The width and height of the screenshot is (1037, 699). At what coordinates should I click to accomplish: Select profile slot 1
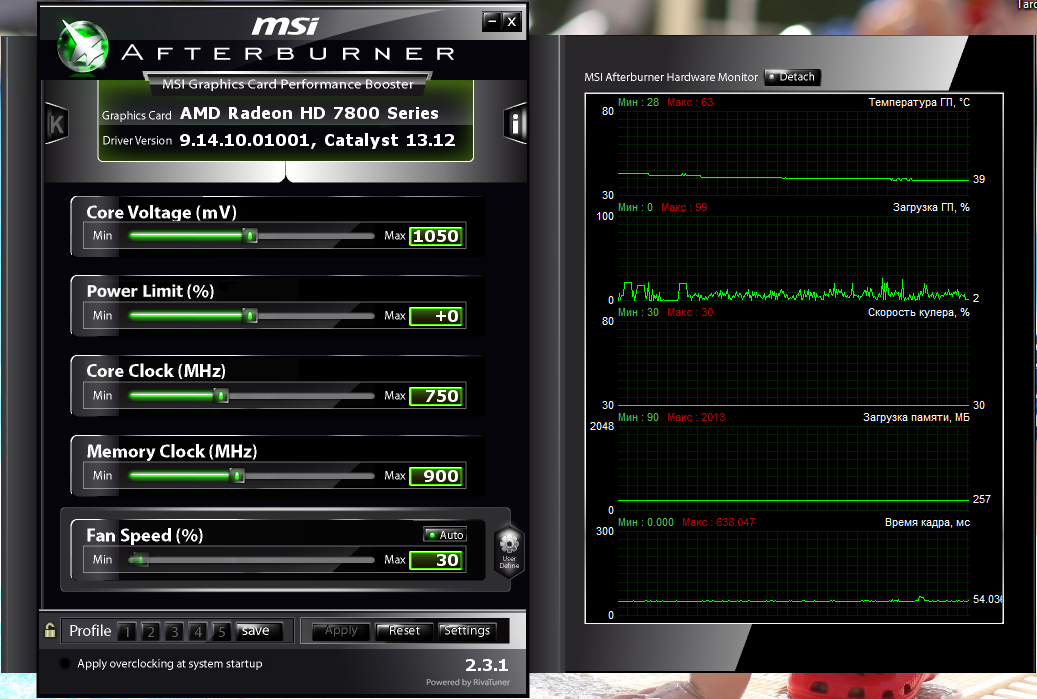128,632
